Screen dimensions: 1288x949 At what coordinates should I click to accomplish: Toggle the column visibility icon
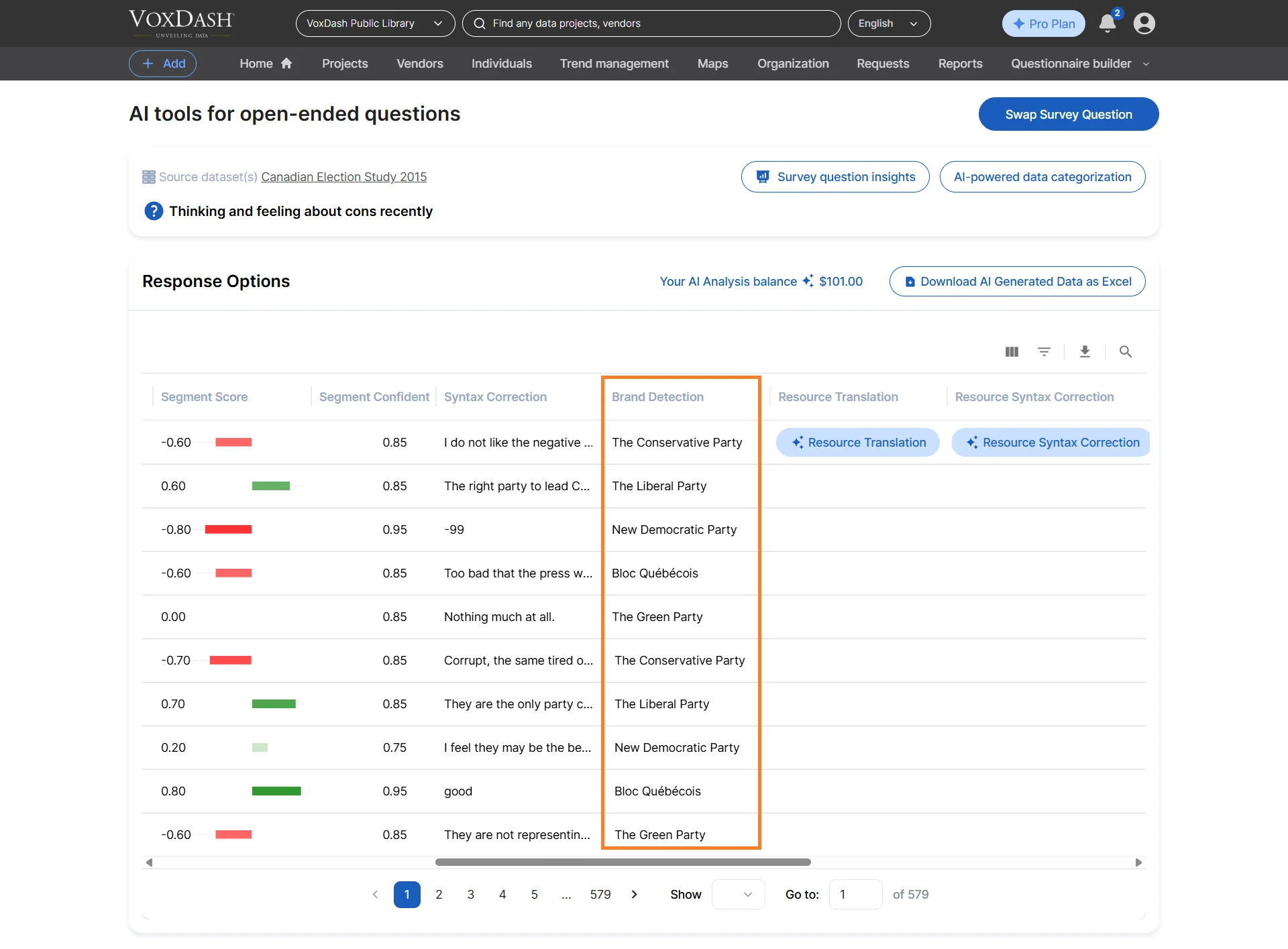click(x=1012, y=351)
